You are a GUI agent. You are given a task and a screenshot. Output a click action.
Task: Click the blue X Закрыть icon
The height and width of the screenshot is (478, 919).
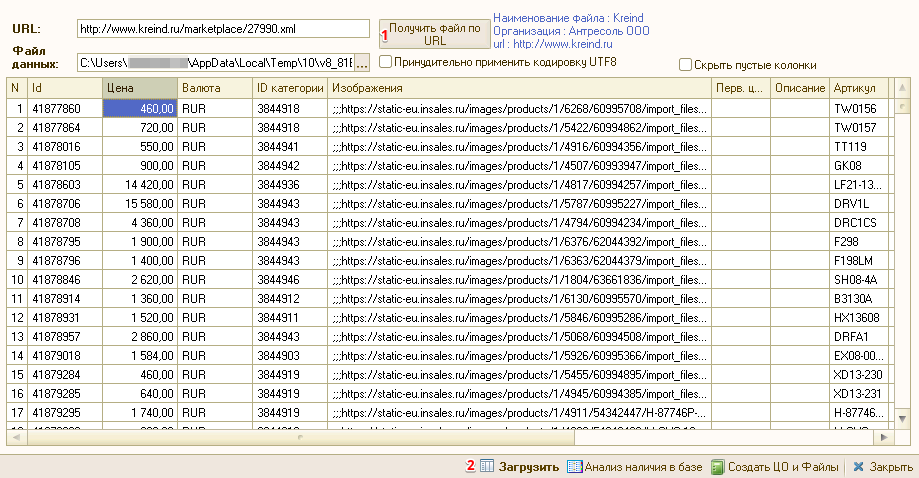pyautogui.click(x=858, y=466)
